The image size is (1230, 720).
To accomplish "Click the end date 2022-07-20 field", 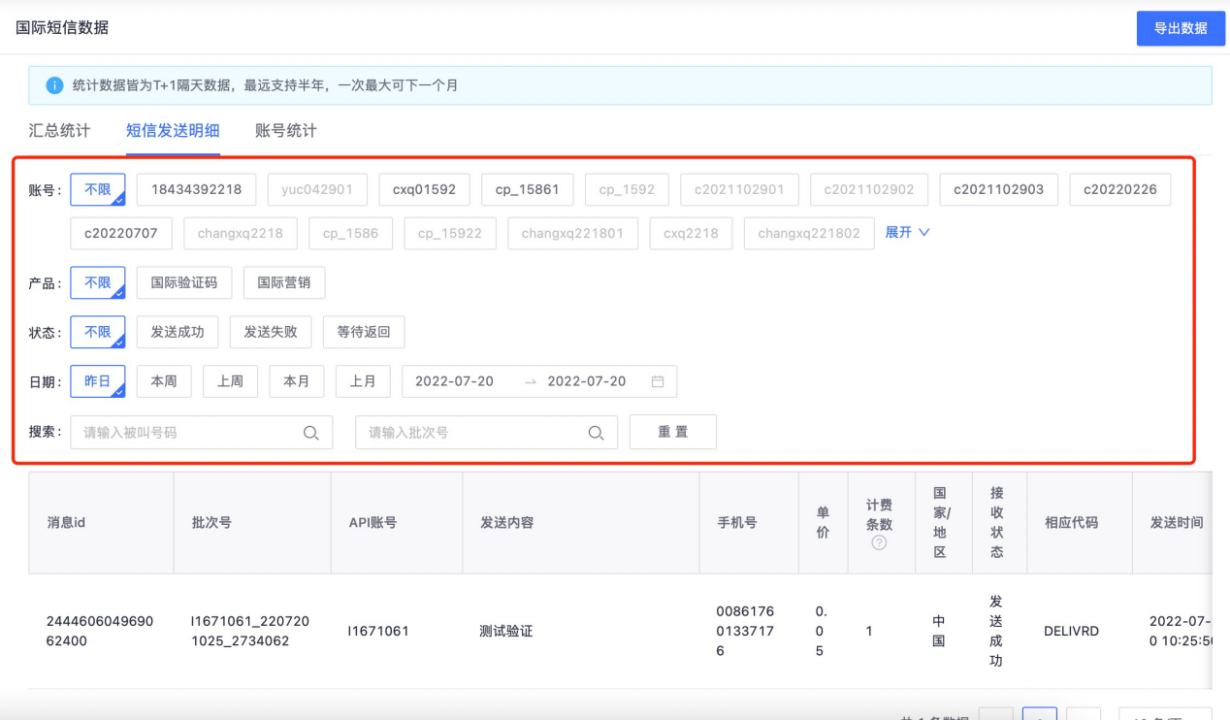I will click(587, 381).
